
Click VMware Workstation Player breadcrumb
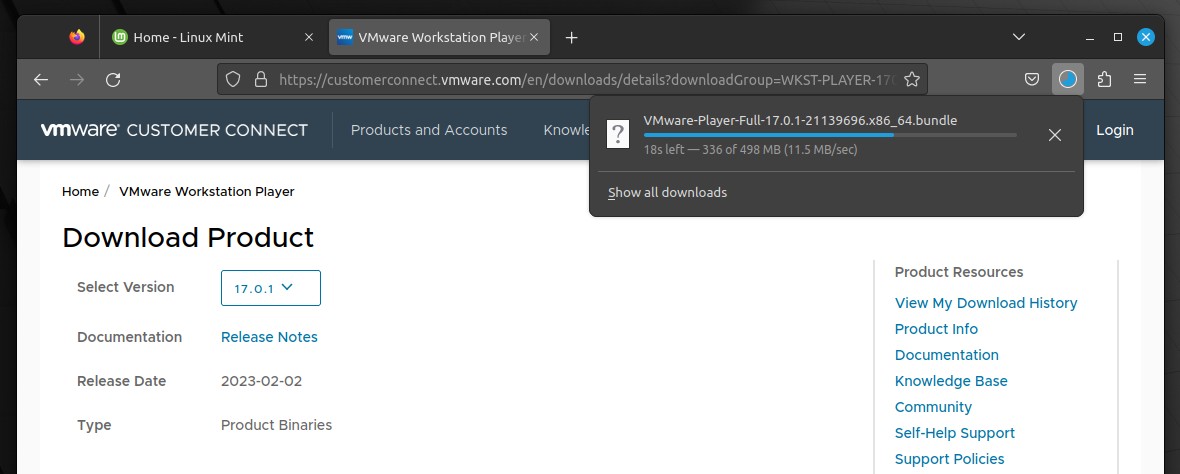tap(207, 192)
